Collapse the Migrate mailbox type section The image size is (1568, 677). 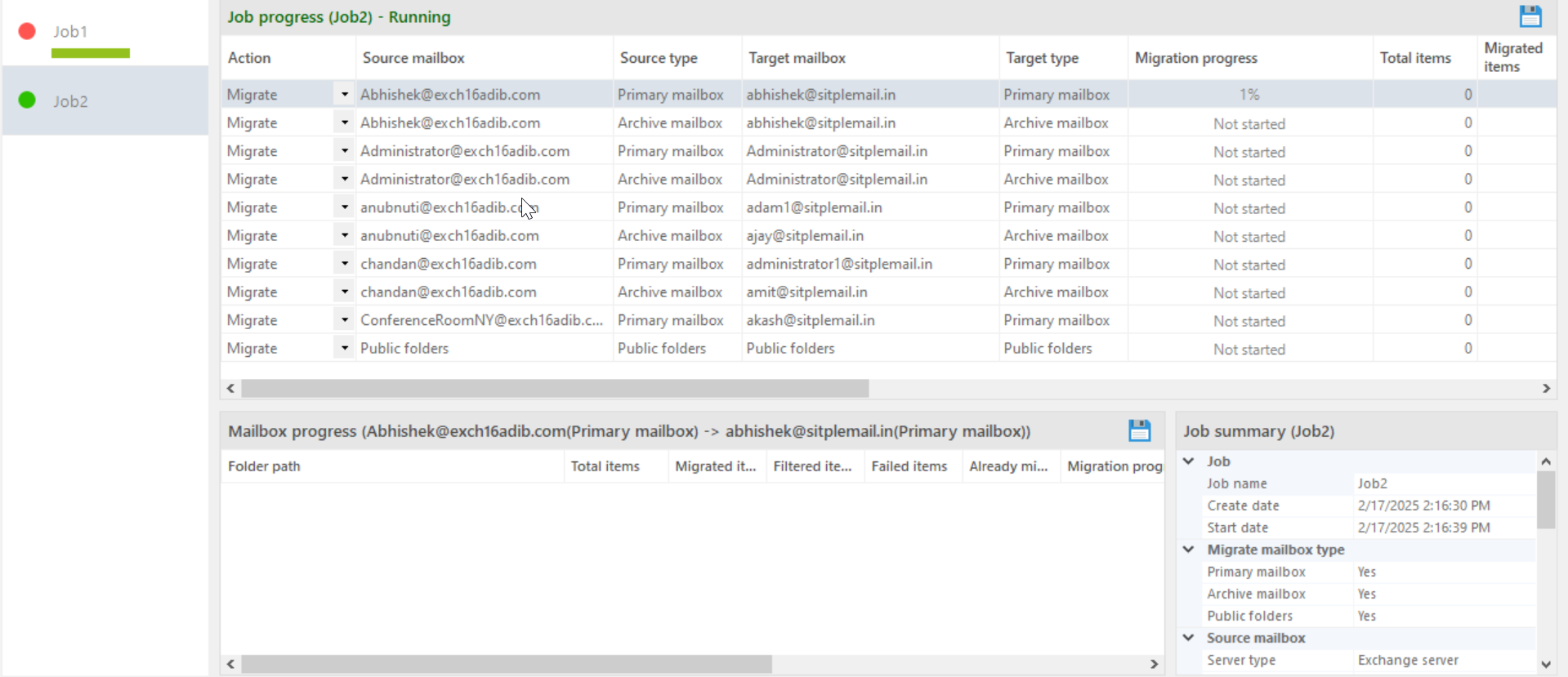pyautogui.click(x=1189, y=550)
